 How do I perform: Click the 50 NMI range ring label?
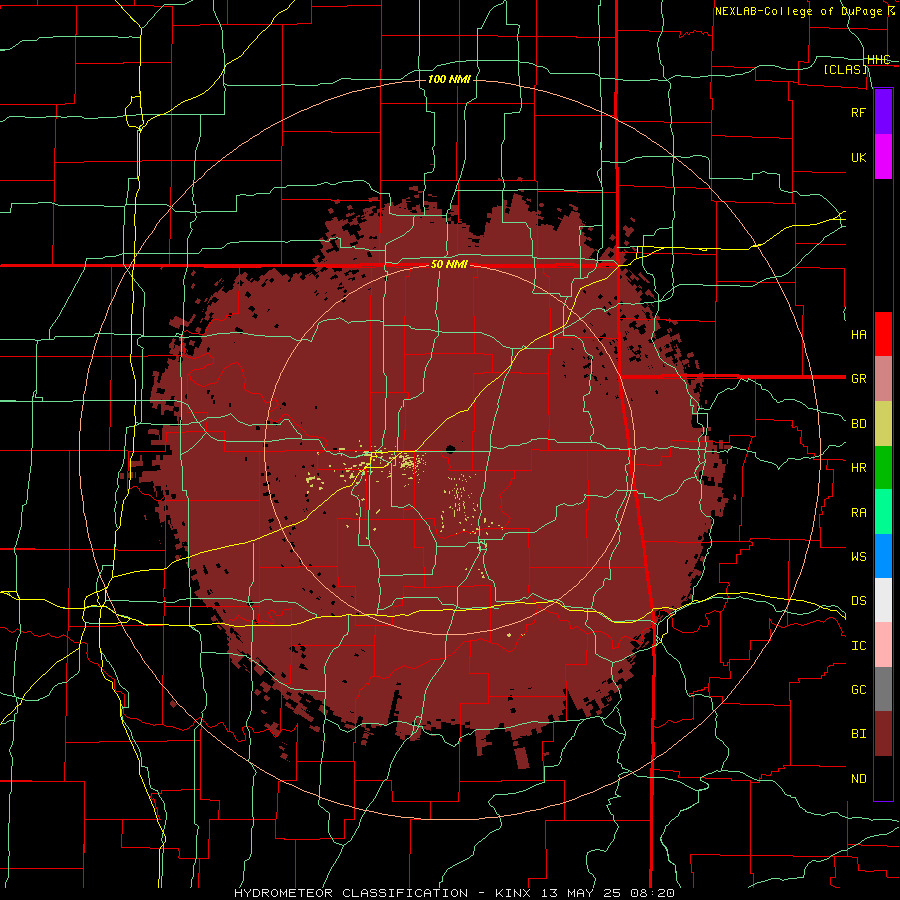(449, 265)
